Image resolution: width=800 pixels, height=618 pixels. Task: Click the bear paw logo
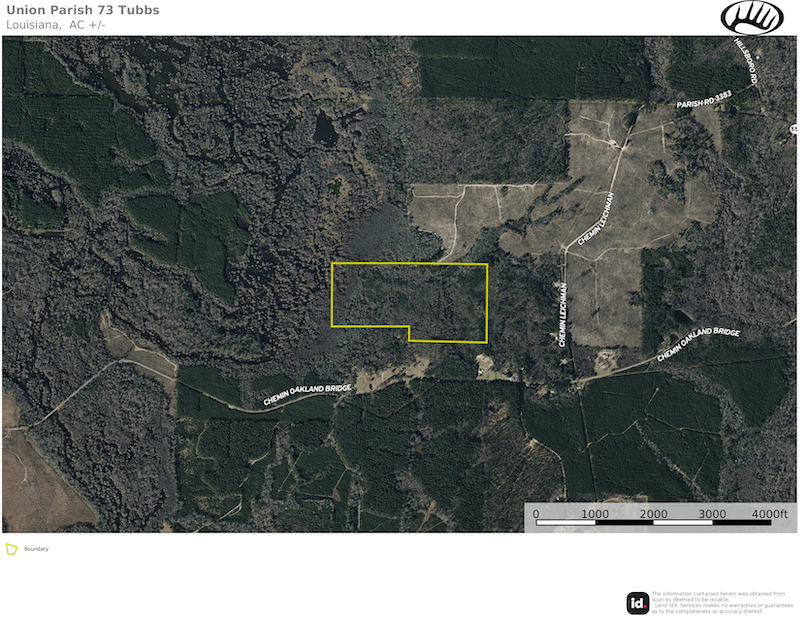tap(752, 18)
